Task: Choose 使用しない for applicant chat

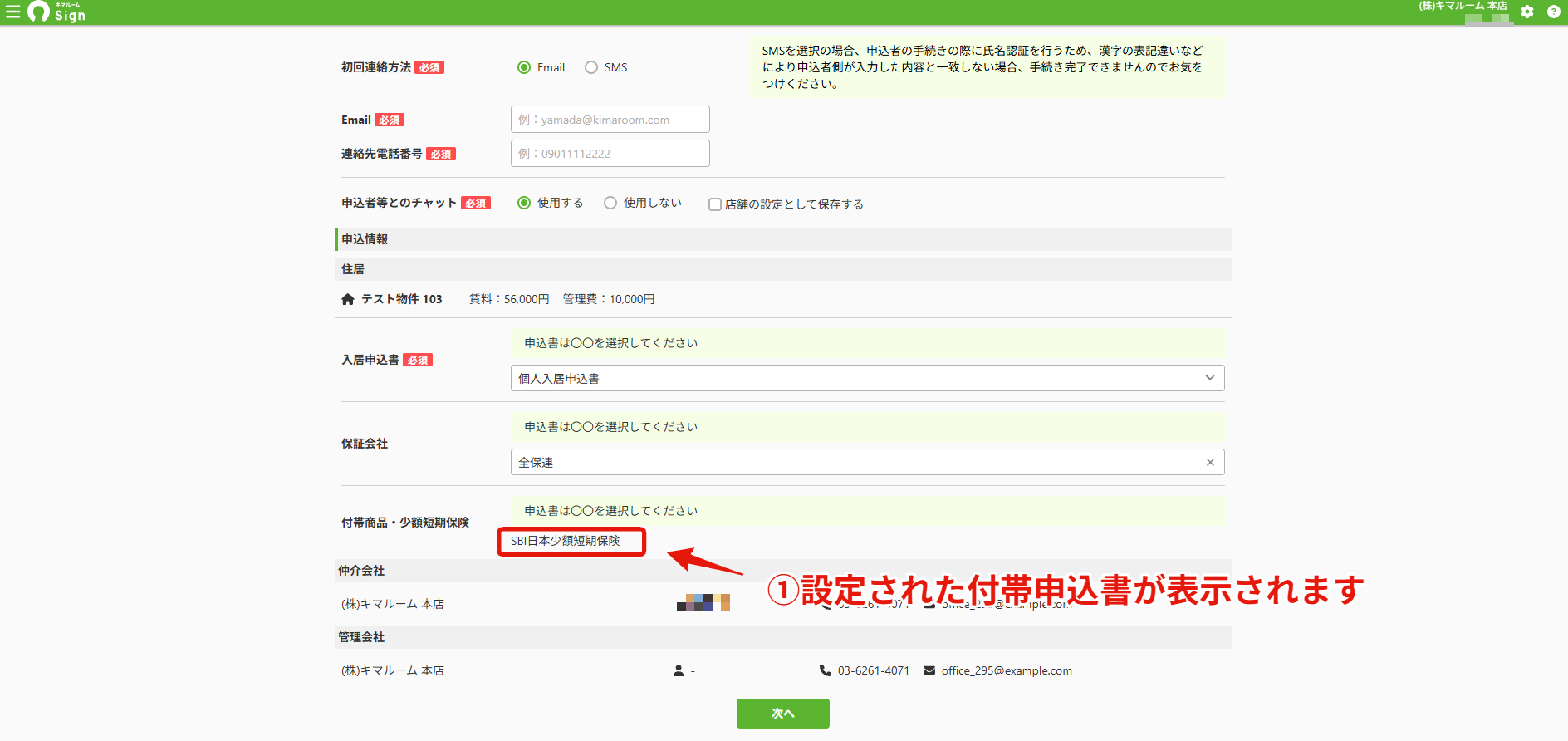Action: pyautogui.click(x=610, y=203)
